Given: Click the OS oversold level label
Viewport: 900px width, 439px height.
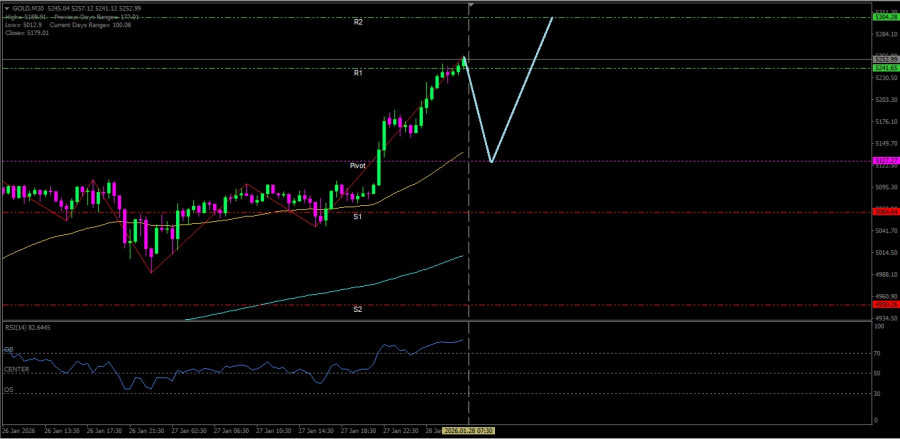Looking at the screenshot, I should pyautogui.click(x=9, y=390).
